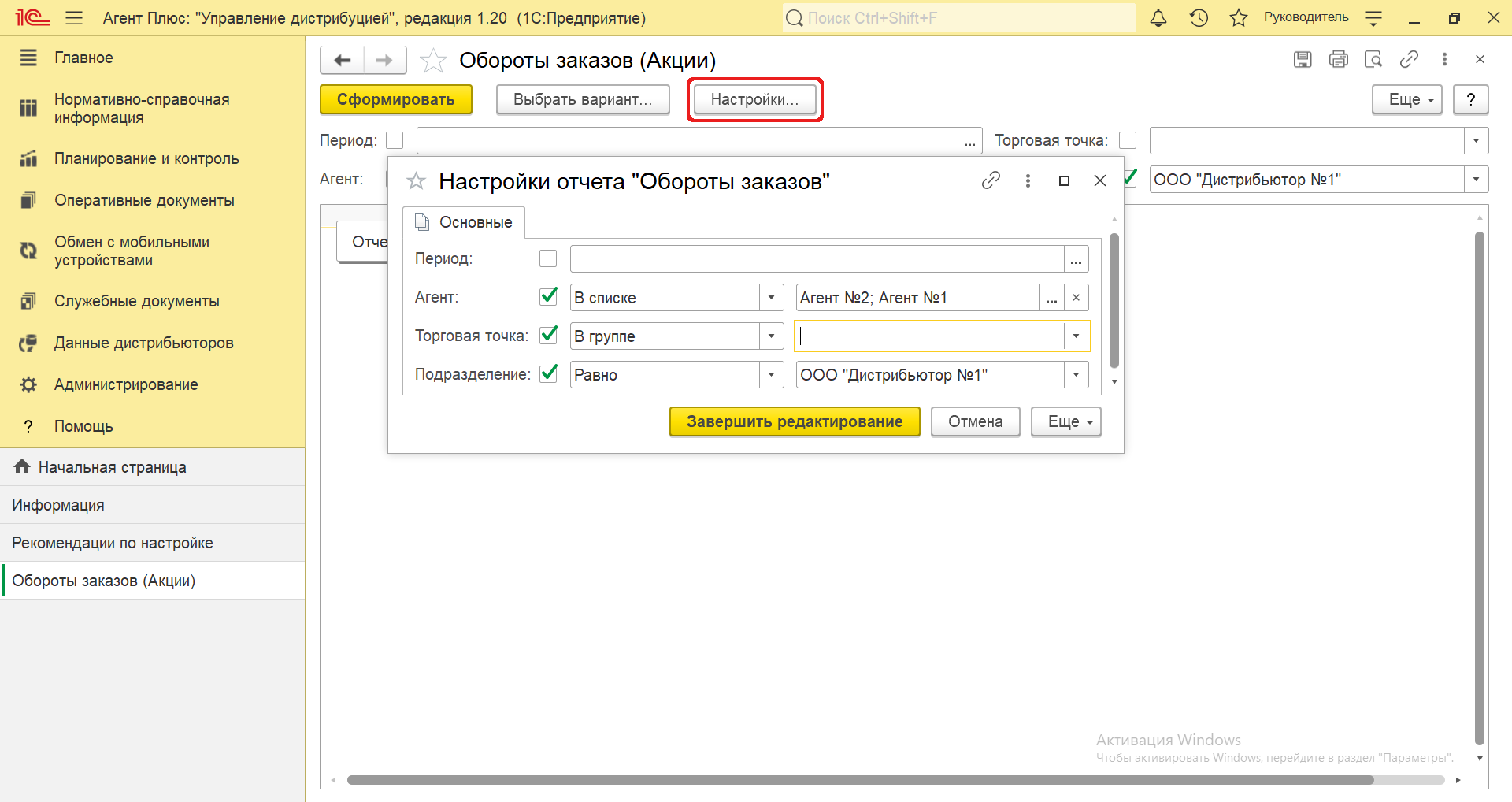Open Еще dropdown in report toolbar

point(1406,99)
